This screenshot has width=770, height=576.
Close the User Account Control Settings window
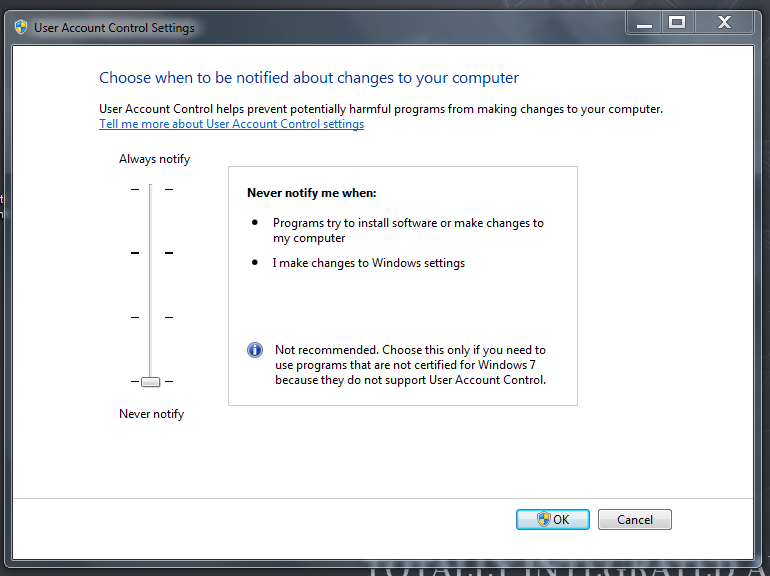pos(724,23)
